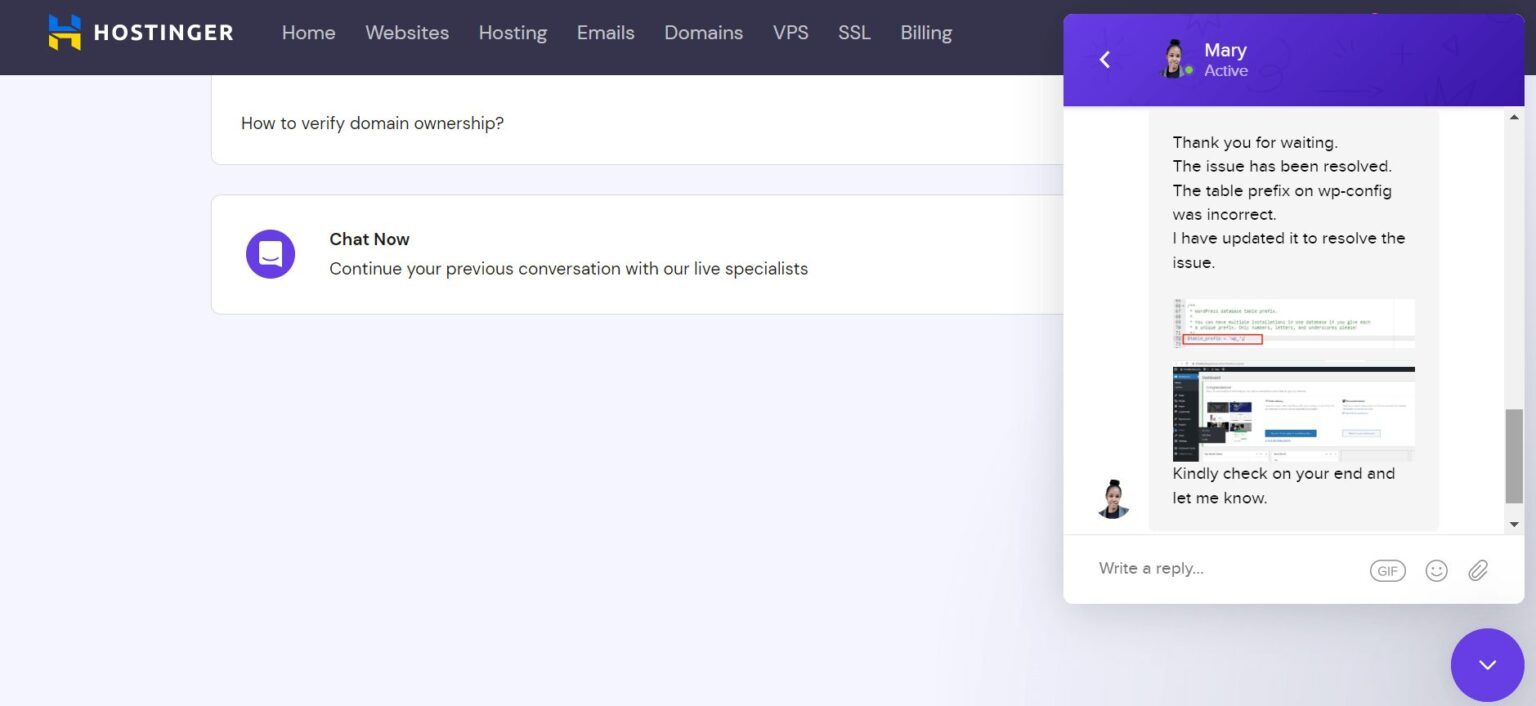View the wp-config code screenshot thumbnail

point(1293,324)
